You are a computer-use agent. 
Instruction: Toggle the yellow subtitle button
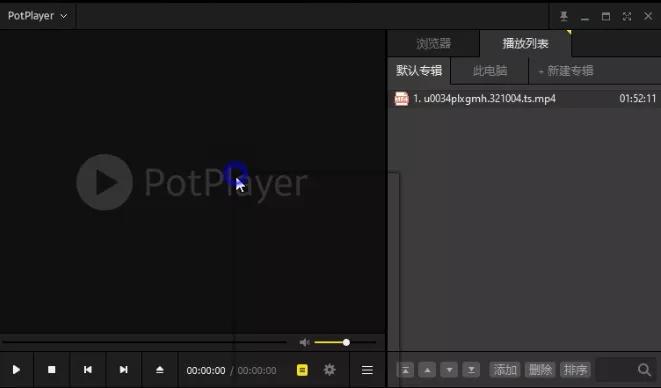click(x=302, y=370)
